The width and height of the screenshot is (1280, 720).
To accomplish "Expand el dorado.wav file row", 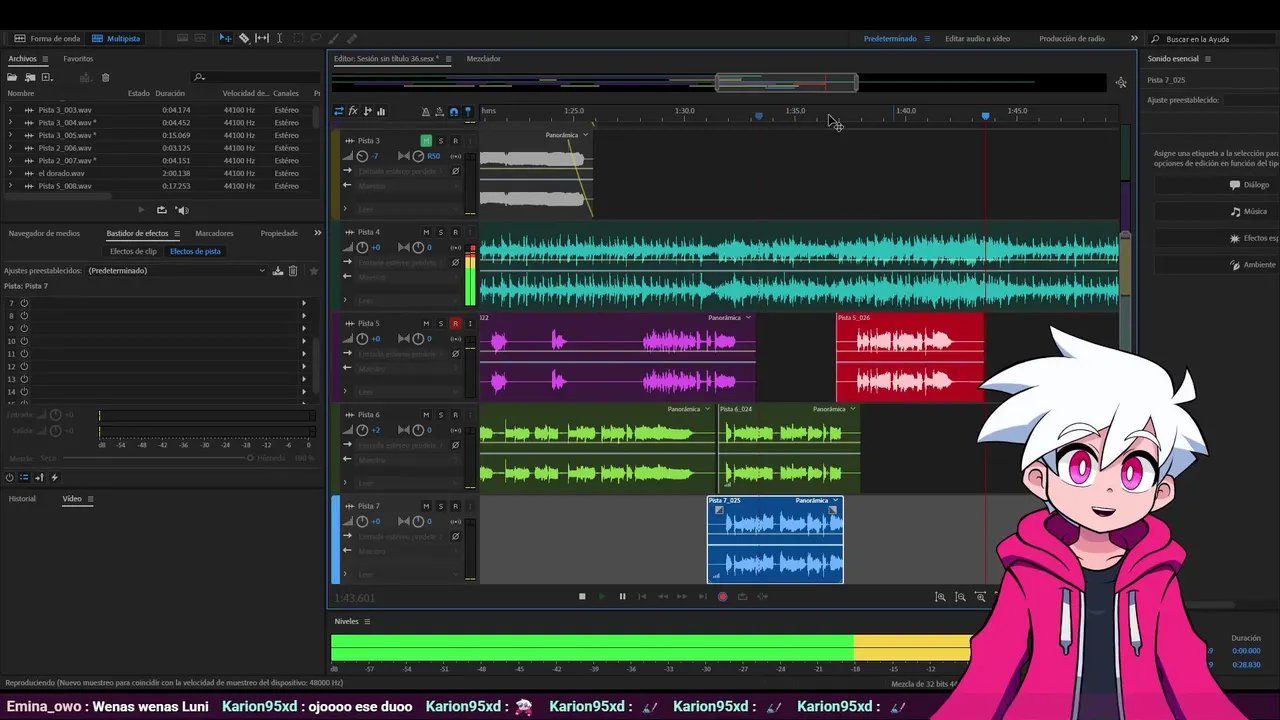I will tap(11, 173).
